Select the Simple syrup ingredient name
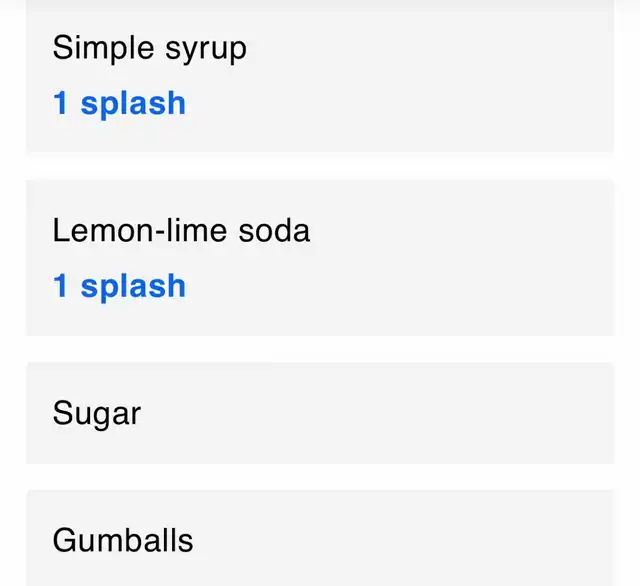The width and height of the screenshot is (640, 586). (149, 49)
